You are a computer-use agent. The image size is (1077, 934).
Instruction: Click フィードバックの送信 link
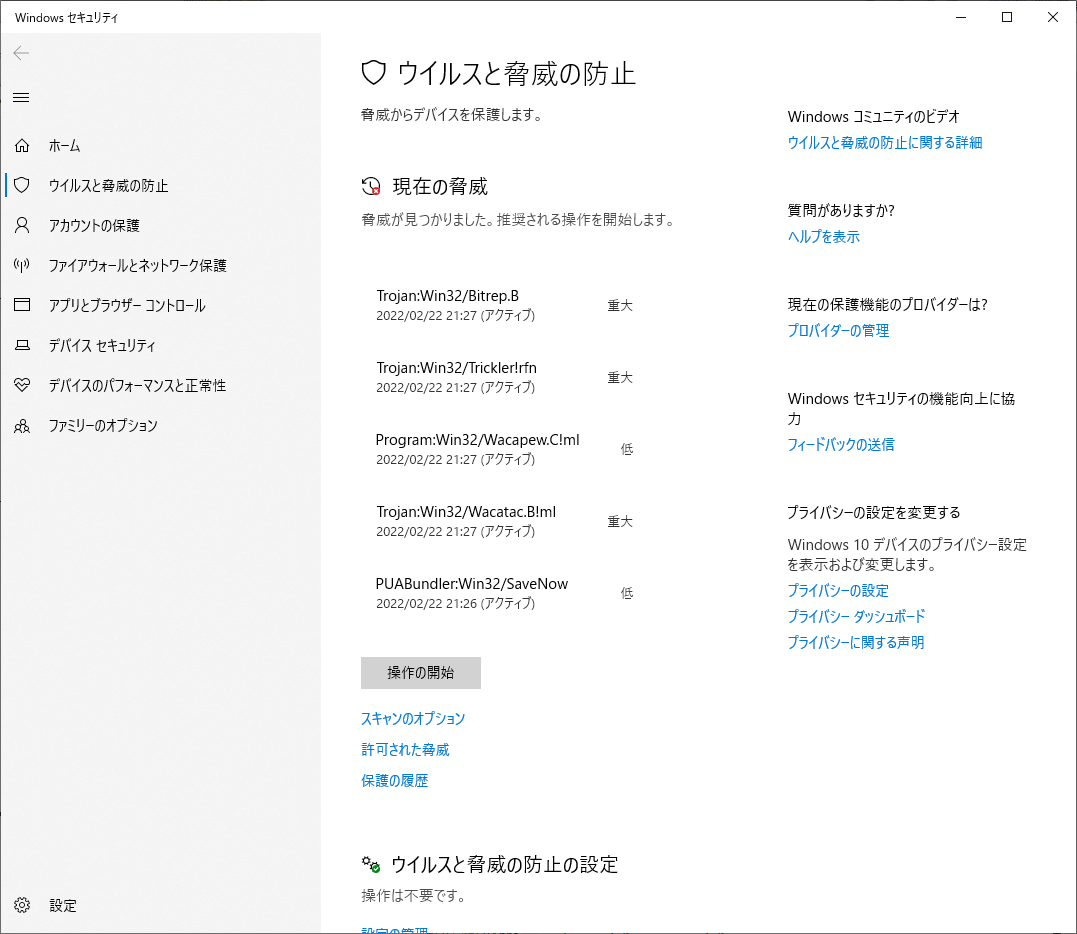click(x=841, y=444)
